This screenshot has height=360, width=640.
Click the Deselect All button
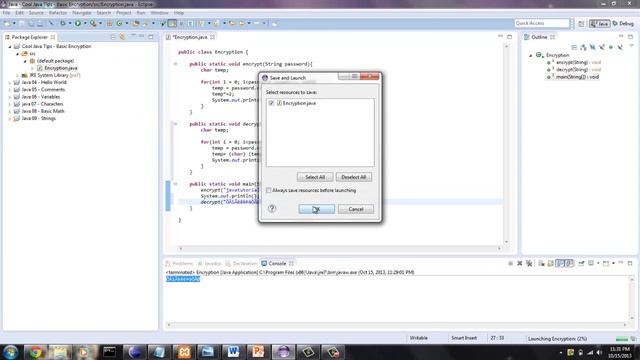[353, 177]
